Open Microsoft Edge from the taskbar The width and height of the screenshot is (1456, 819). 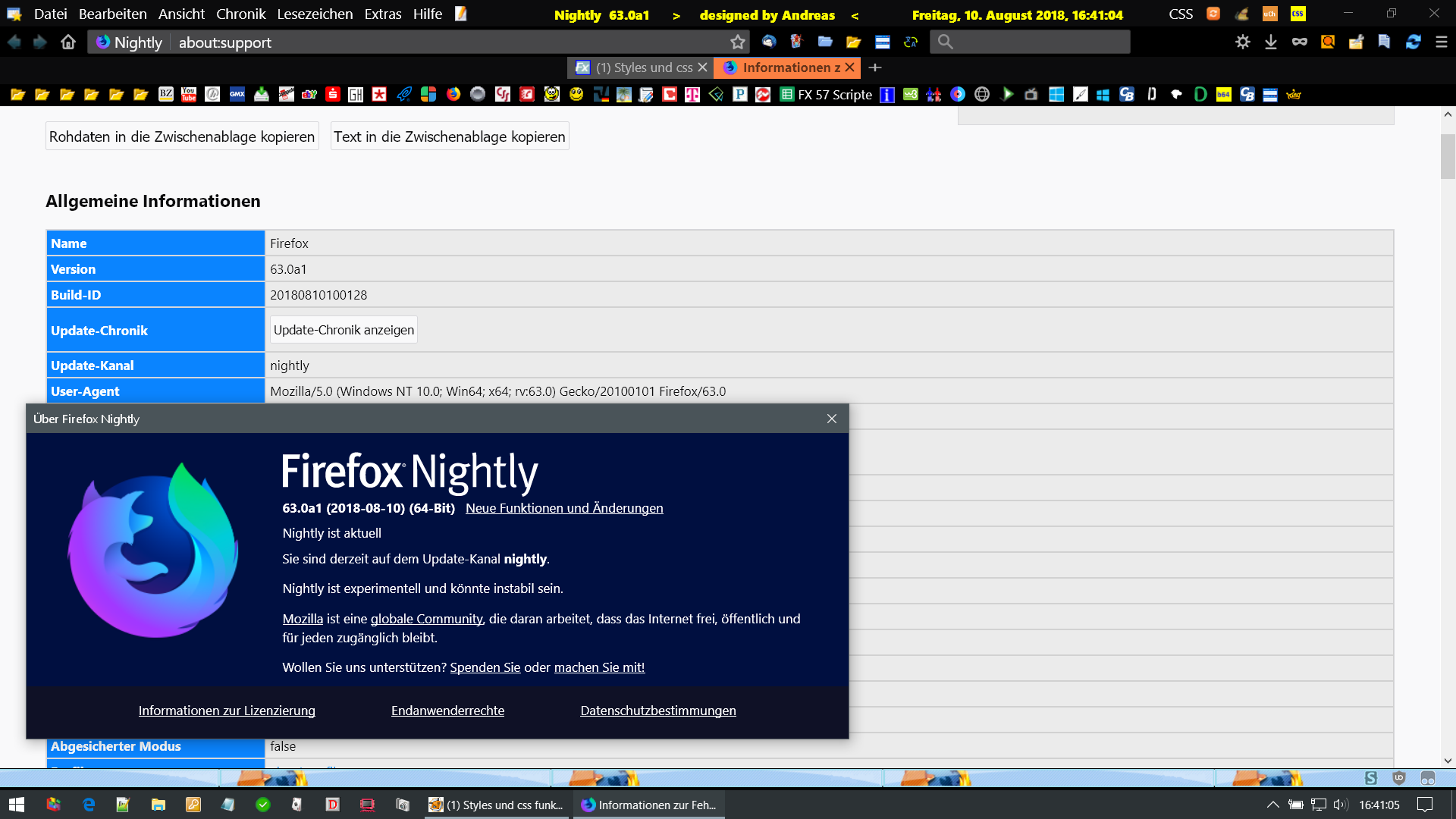89,805
